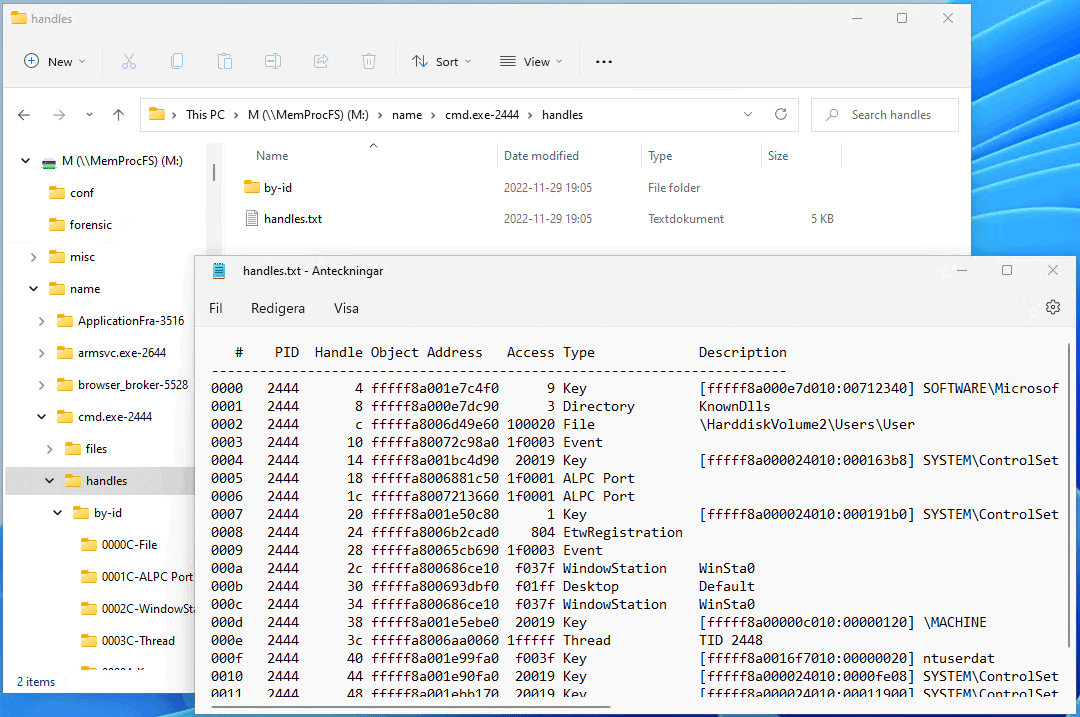1080x717 pixels.
Task: Click the Copy icon in the toolbar
Action: (x=176, y=61)
